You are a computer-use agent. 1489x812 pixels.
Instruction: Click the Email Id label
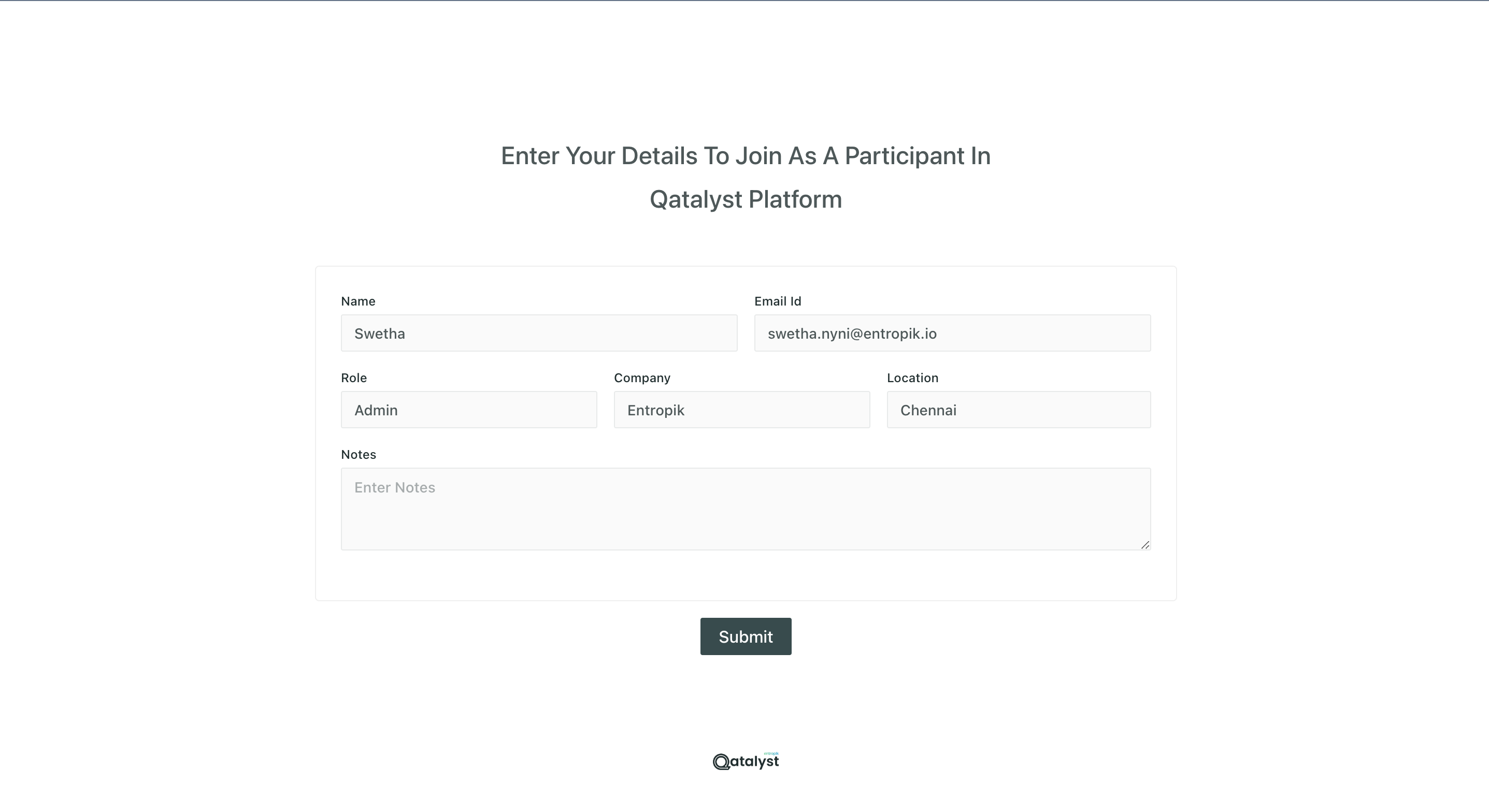point(778,301)
